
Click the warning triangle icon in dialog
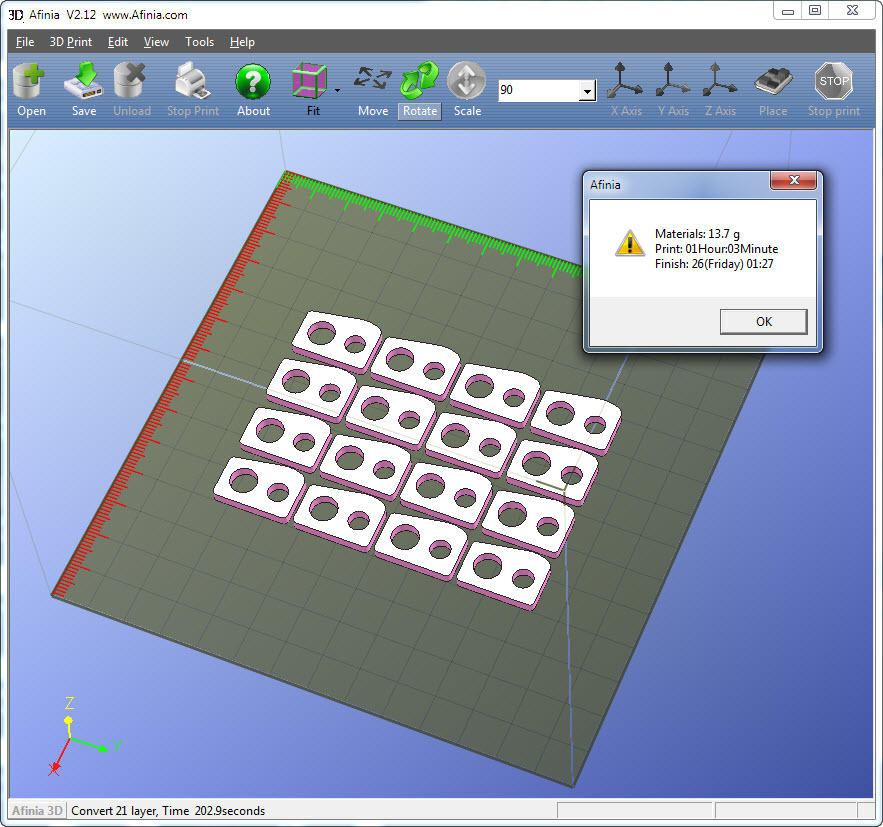(630, 243)
